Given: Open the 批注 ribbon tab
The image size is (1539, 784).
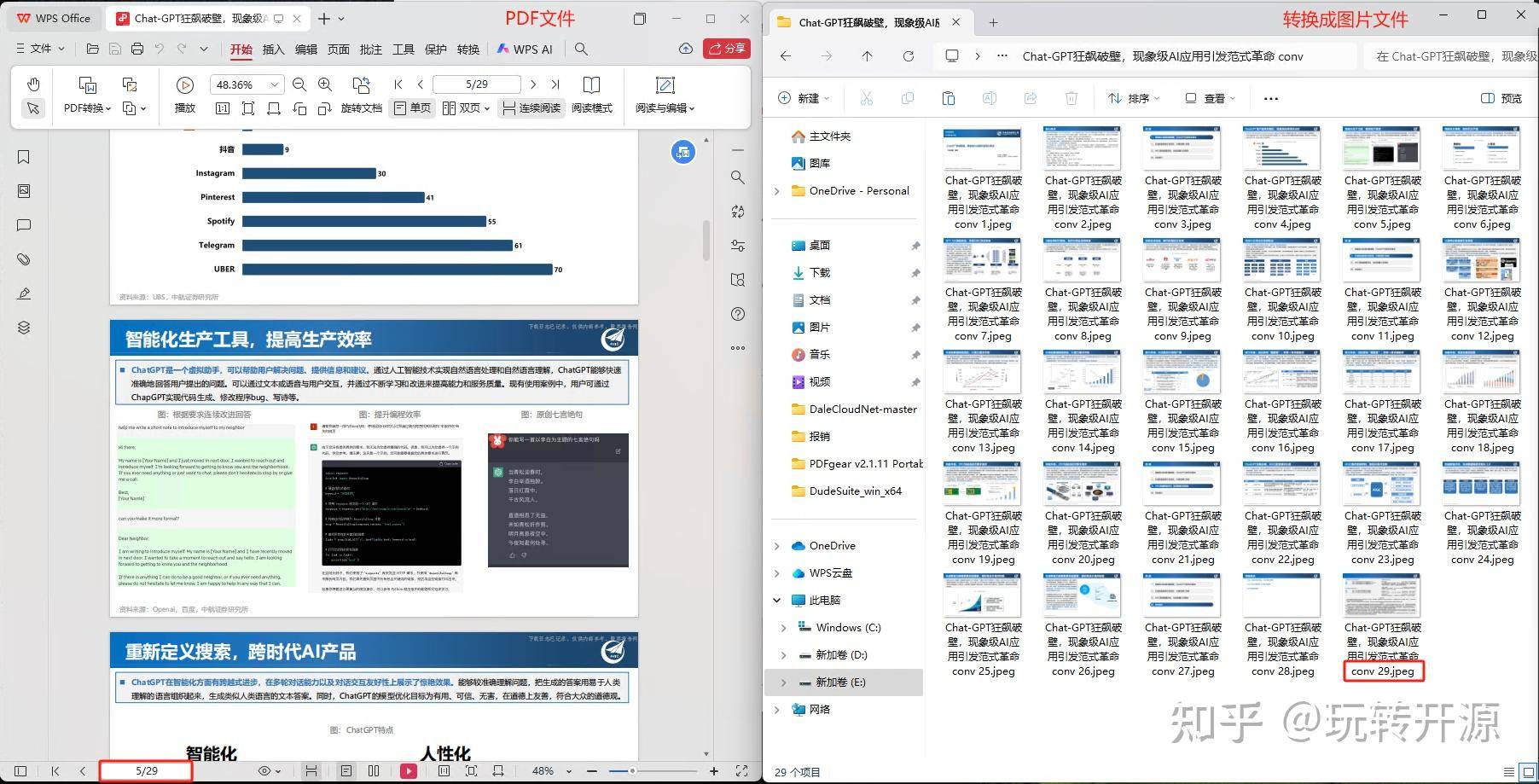Looking at the screenshot, I should pos(371,49).
